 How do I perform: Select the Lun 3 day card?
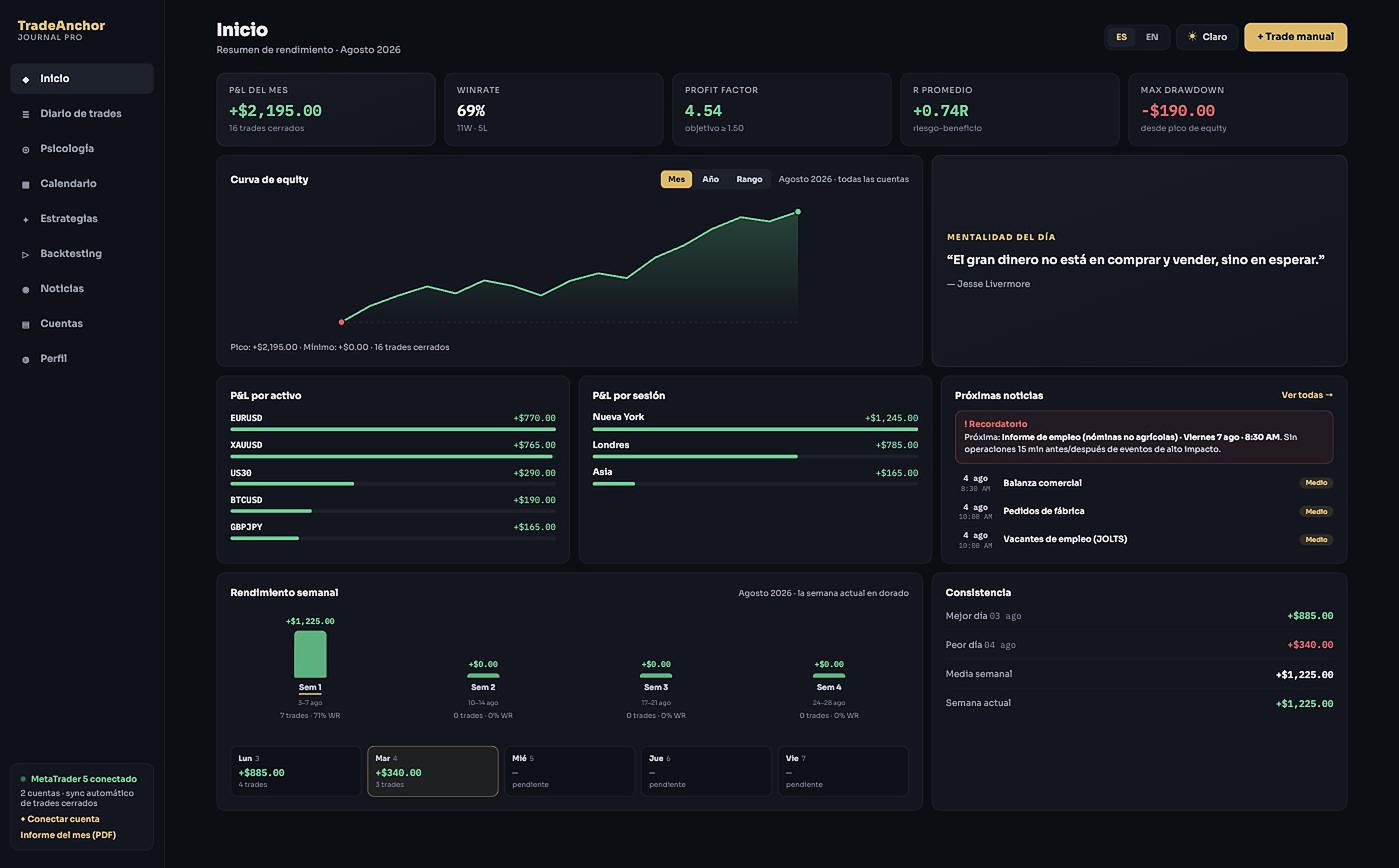point(295,771)
